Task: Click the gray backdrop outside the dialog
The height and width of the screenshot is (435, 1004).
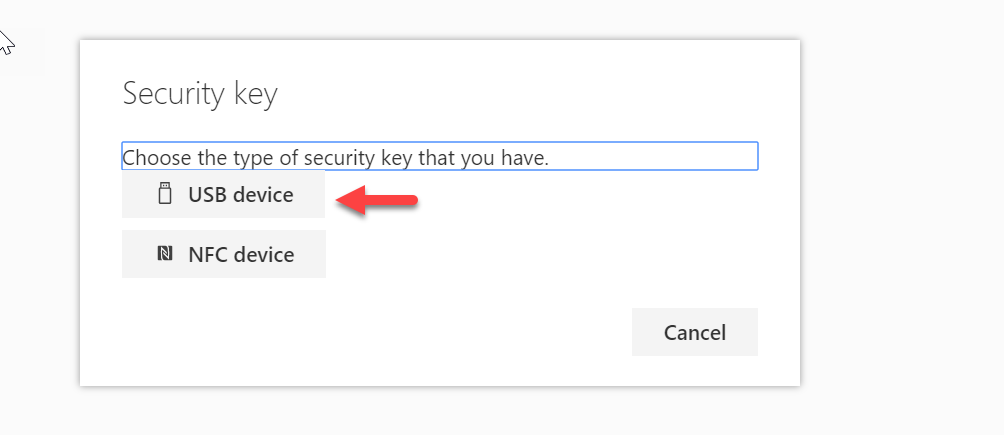Action: 896,218
